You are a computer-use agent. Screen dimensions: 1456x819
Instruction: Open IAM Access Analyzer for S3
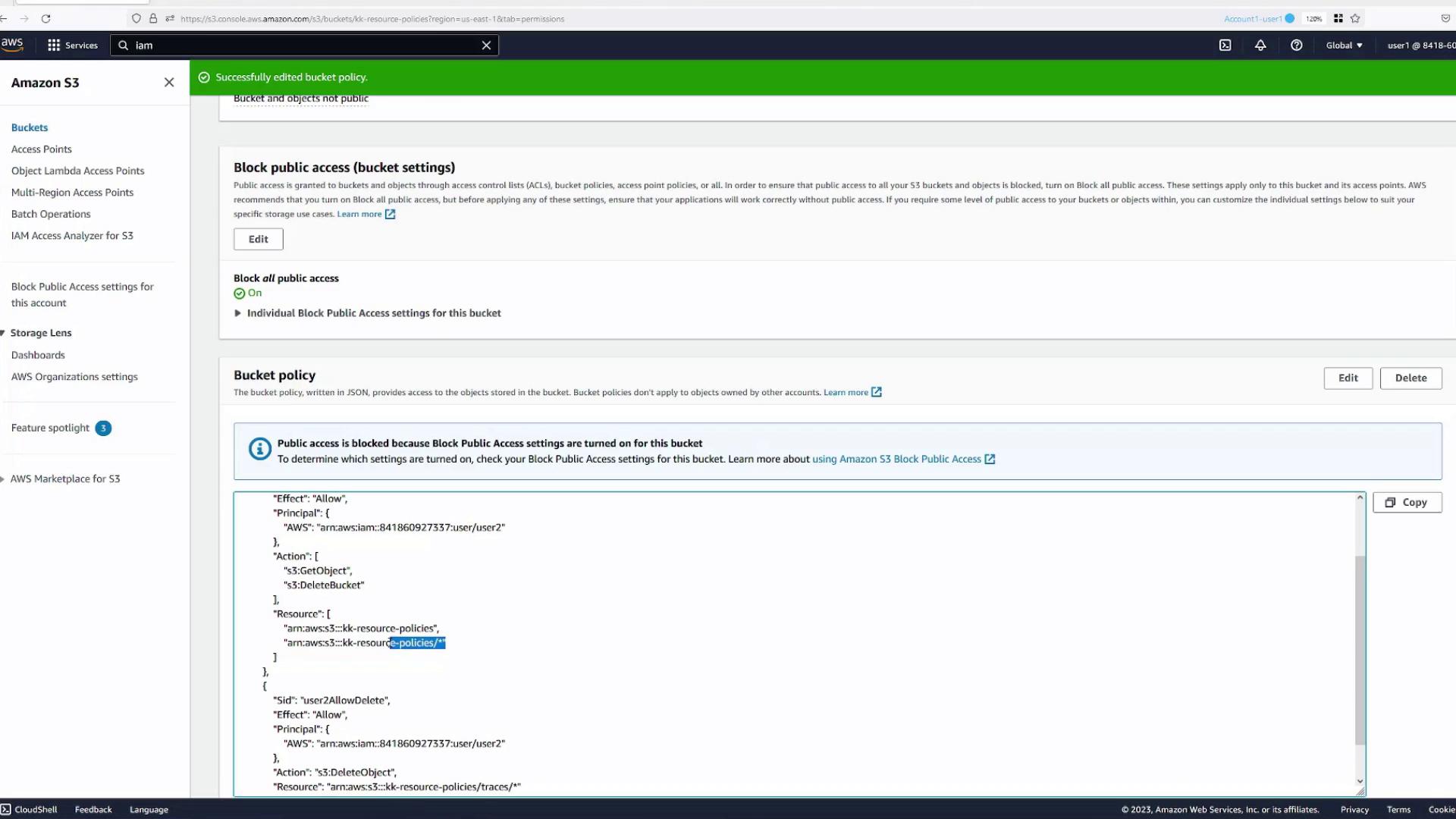pyautogui.click(x=72, y=236)
